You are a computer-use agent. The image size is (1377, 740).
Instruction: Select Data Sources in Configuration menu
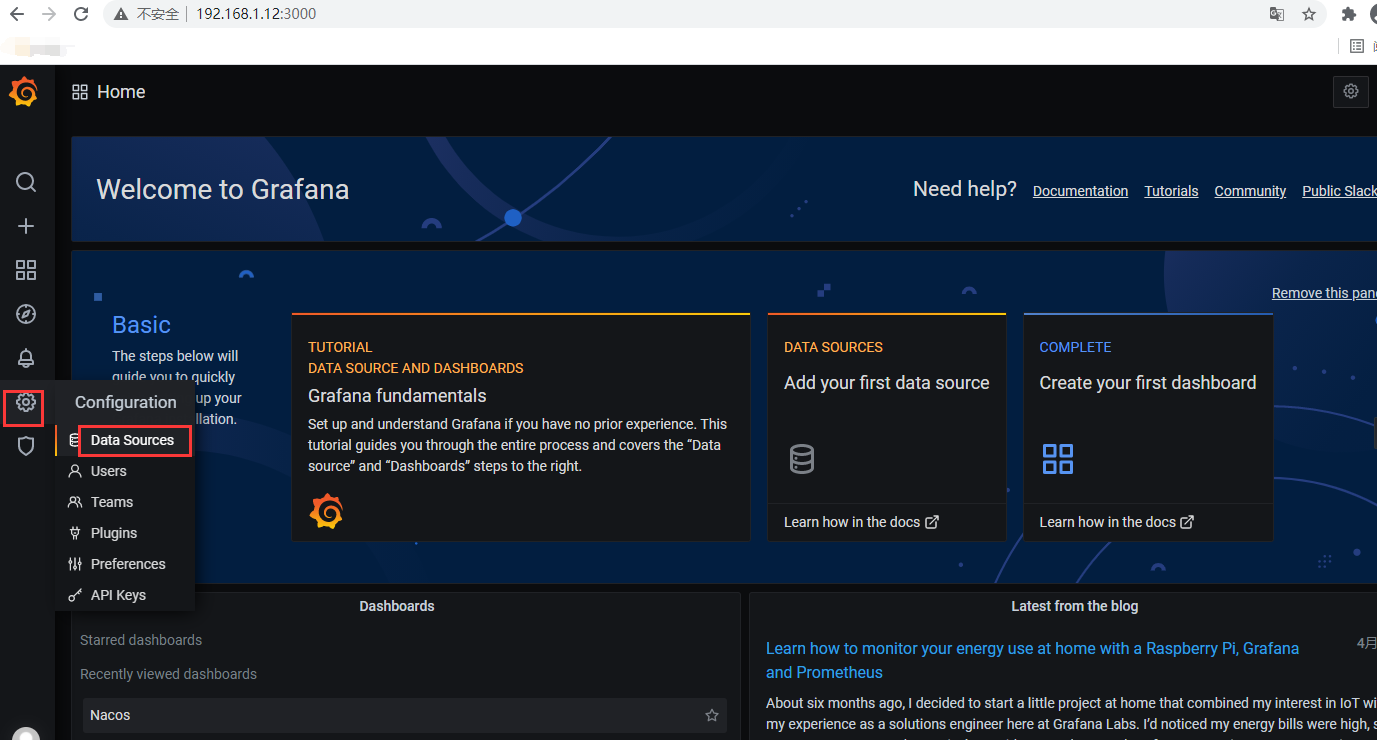pyautogui.click(x=131, y=440)
